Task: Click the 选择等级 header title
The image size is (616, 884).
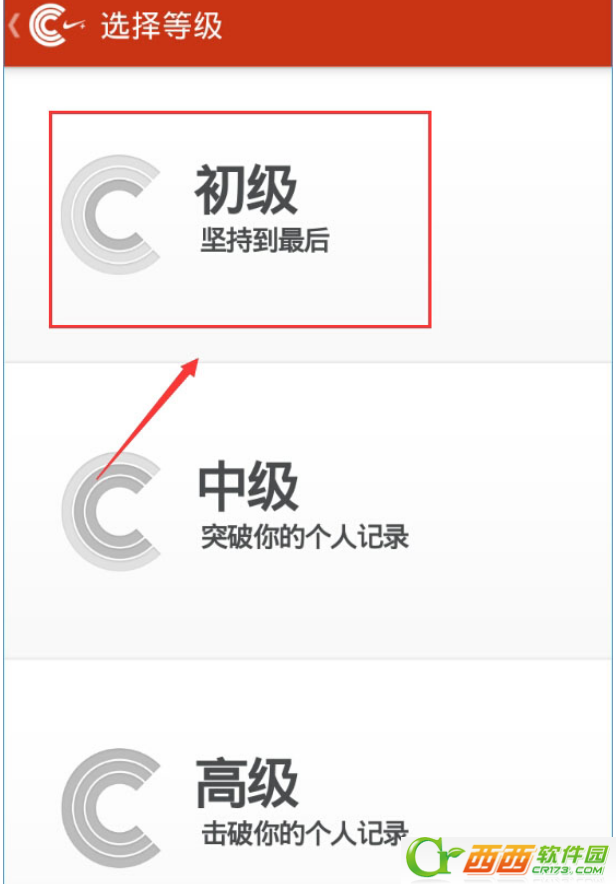Action: 162,26
